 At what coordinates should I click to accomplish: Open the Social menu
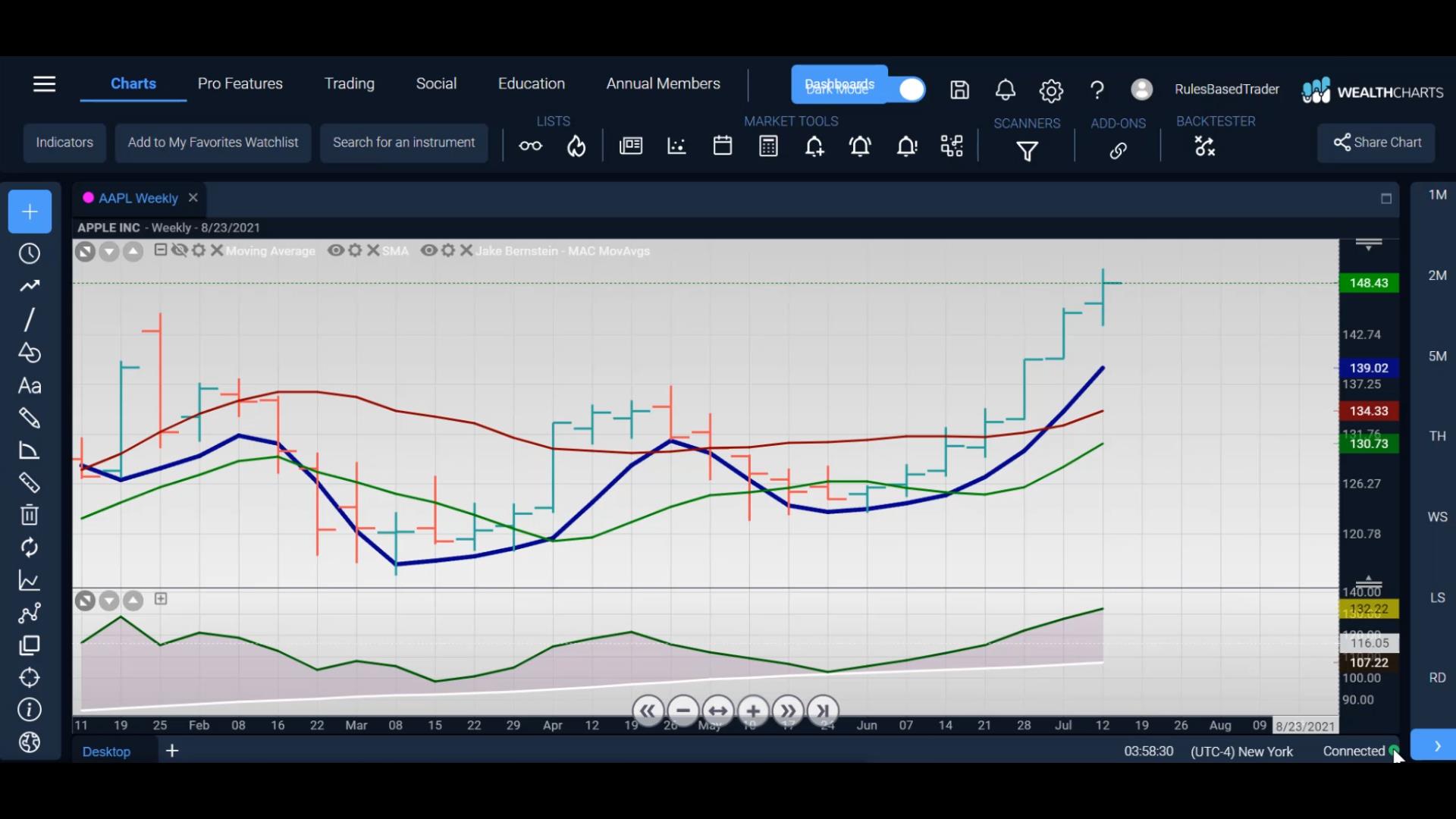436,83
